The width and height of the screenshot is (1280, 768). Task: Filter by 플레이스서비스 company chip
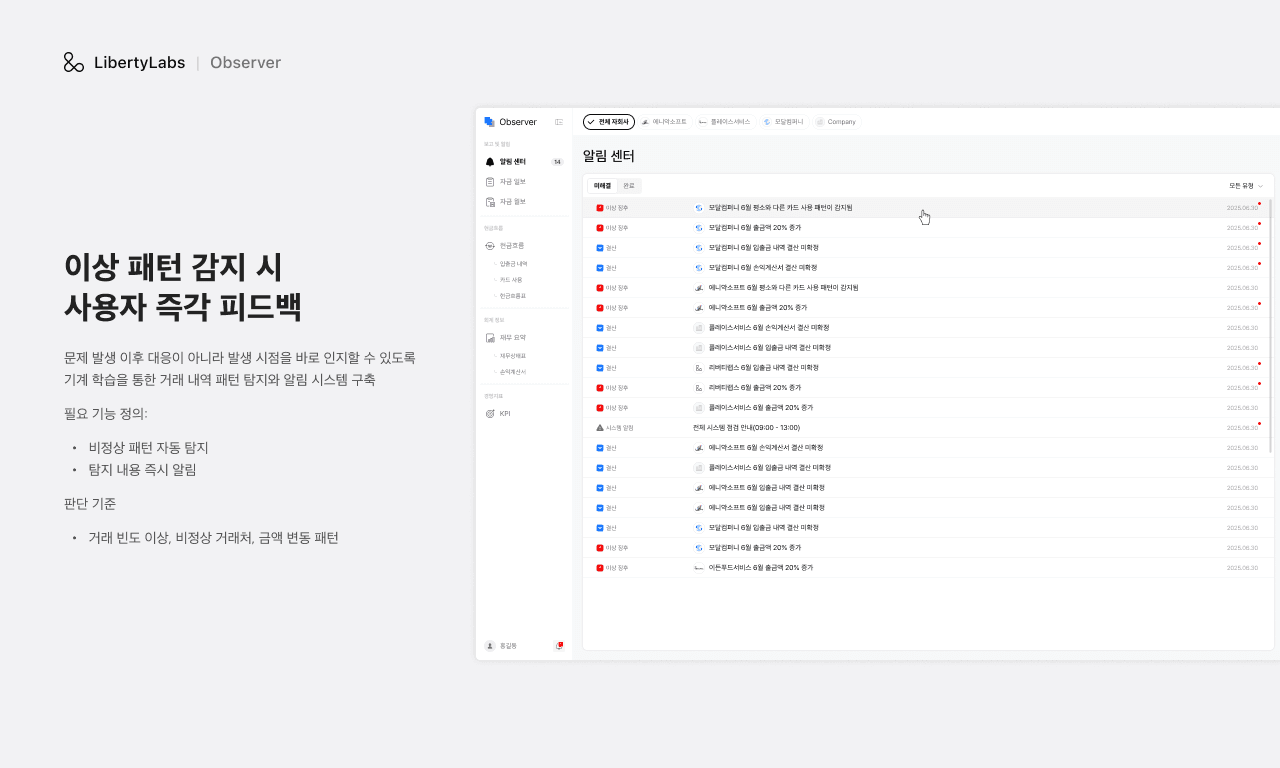(724, 122)
